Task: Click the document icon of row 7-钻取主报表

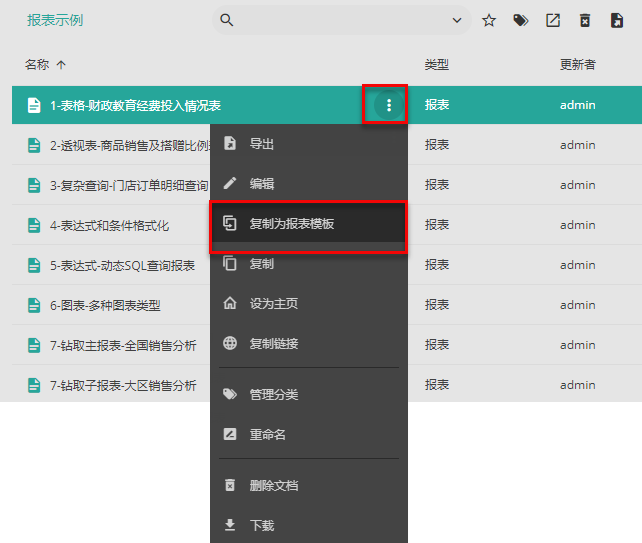Action: pos(34,345)
